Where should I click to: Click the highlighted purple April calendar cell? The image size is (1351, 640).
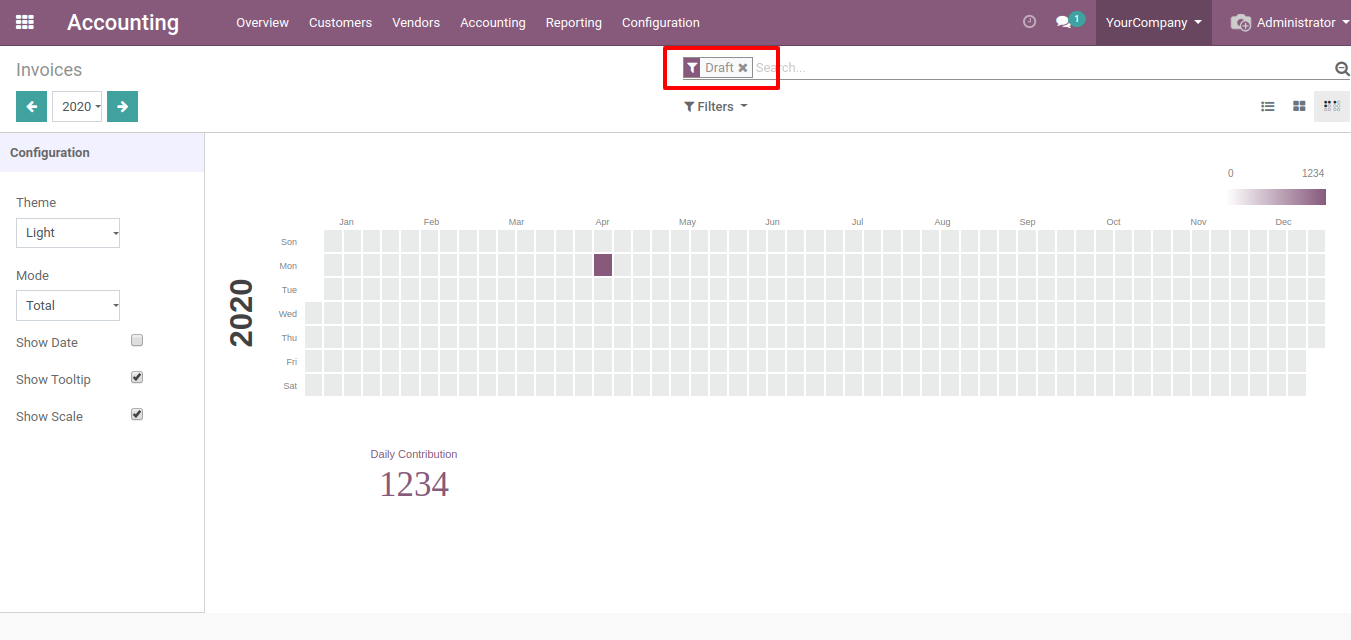point(602,265)
